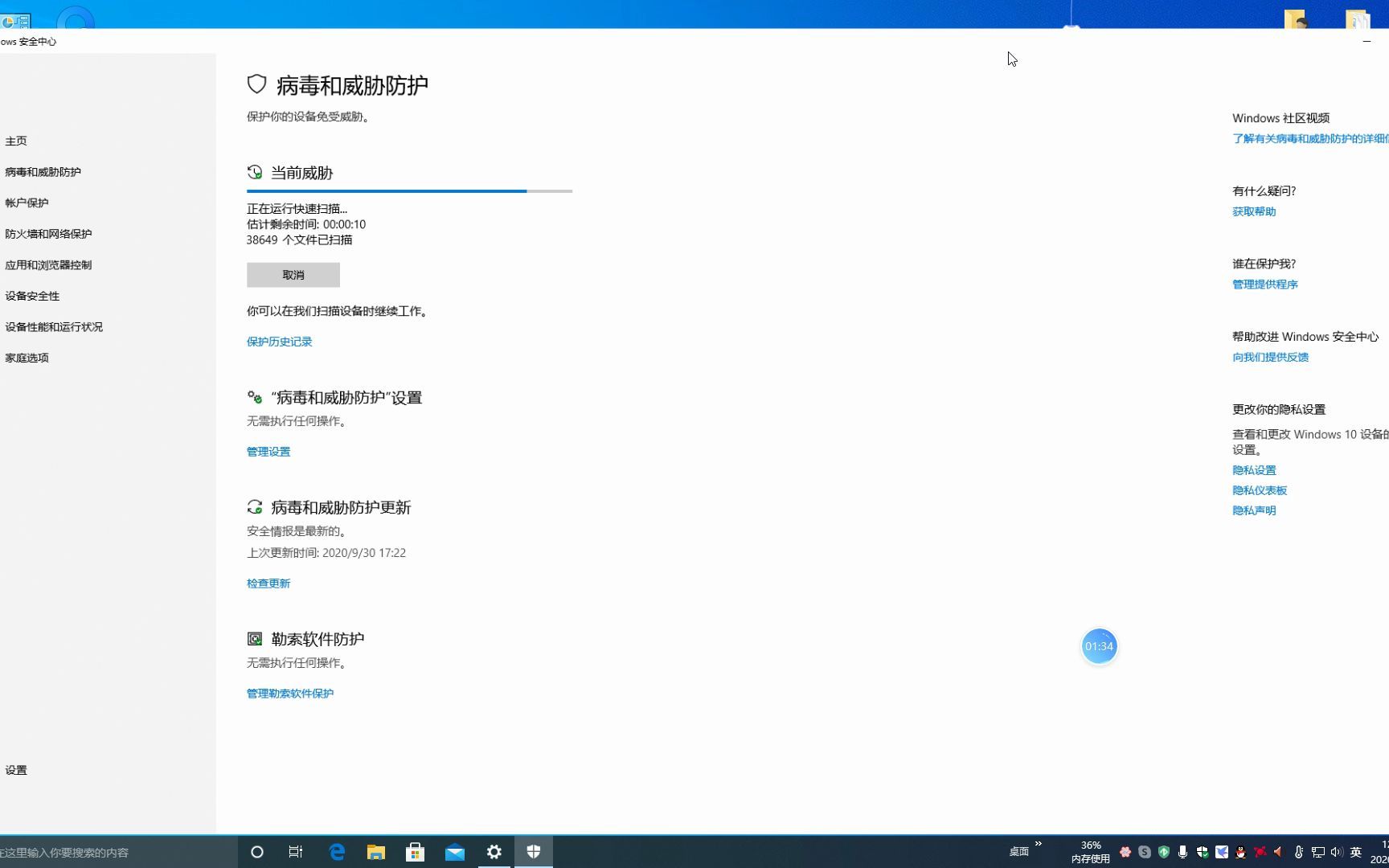1389x868 pixels.
Task: Click the 勒索软件防护 section icon
Action: tap(255, 639)
